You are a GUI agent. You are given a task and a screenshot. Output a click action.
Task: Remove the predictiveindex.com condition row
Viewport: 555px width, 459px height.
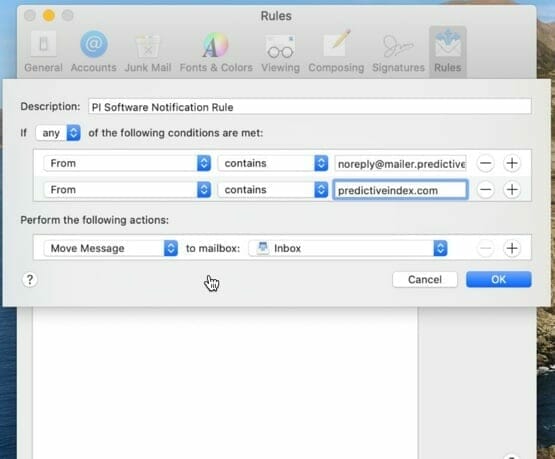click(485, 190)
